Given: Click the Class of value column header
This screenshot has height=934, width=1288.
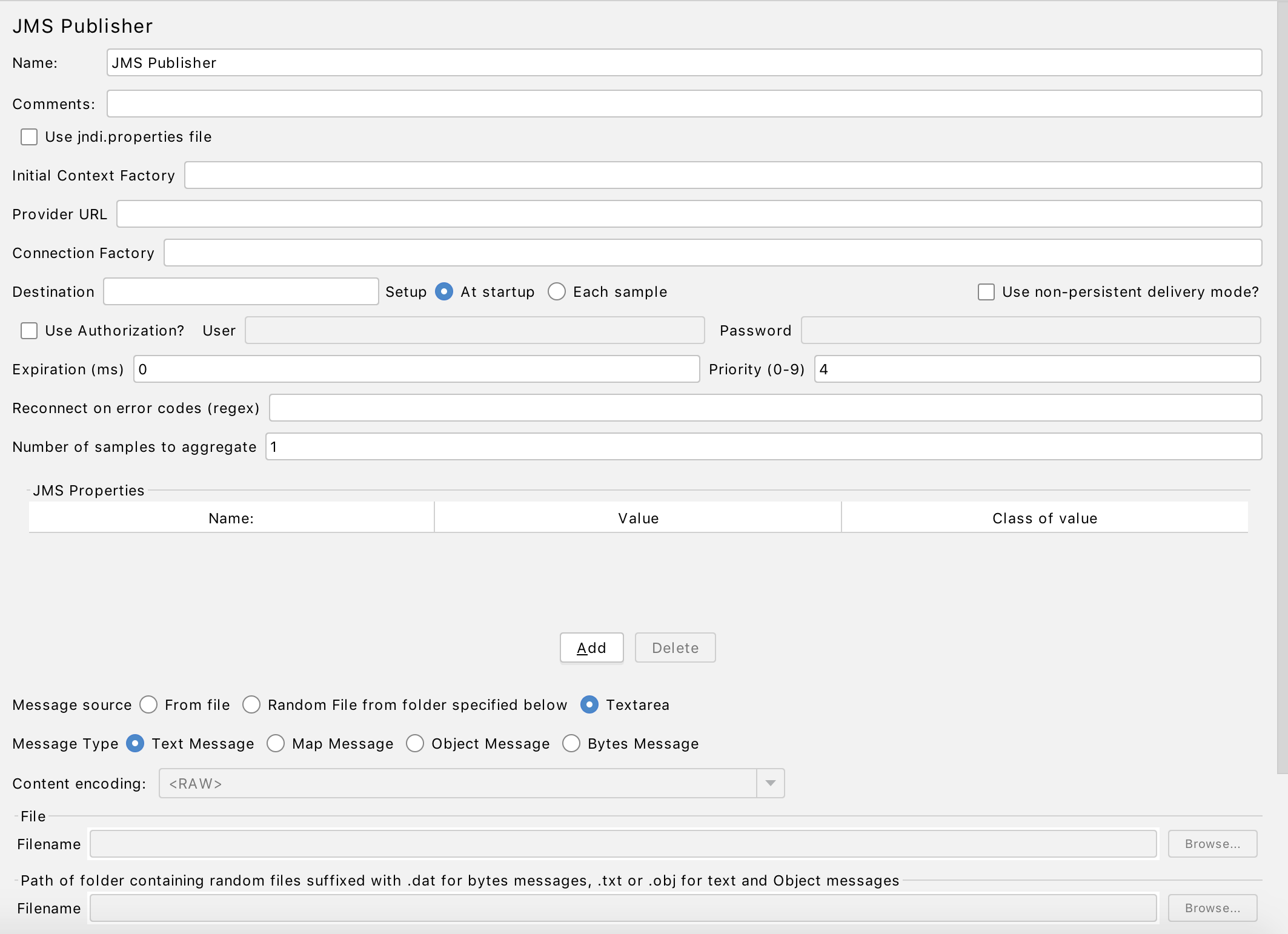Looking at the screenshot, I should 1044,518.
